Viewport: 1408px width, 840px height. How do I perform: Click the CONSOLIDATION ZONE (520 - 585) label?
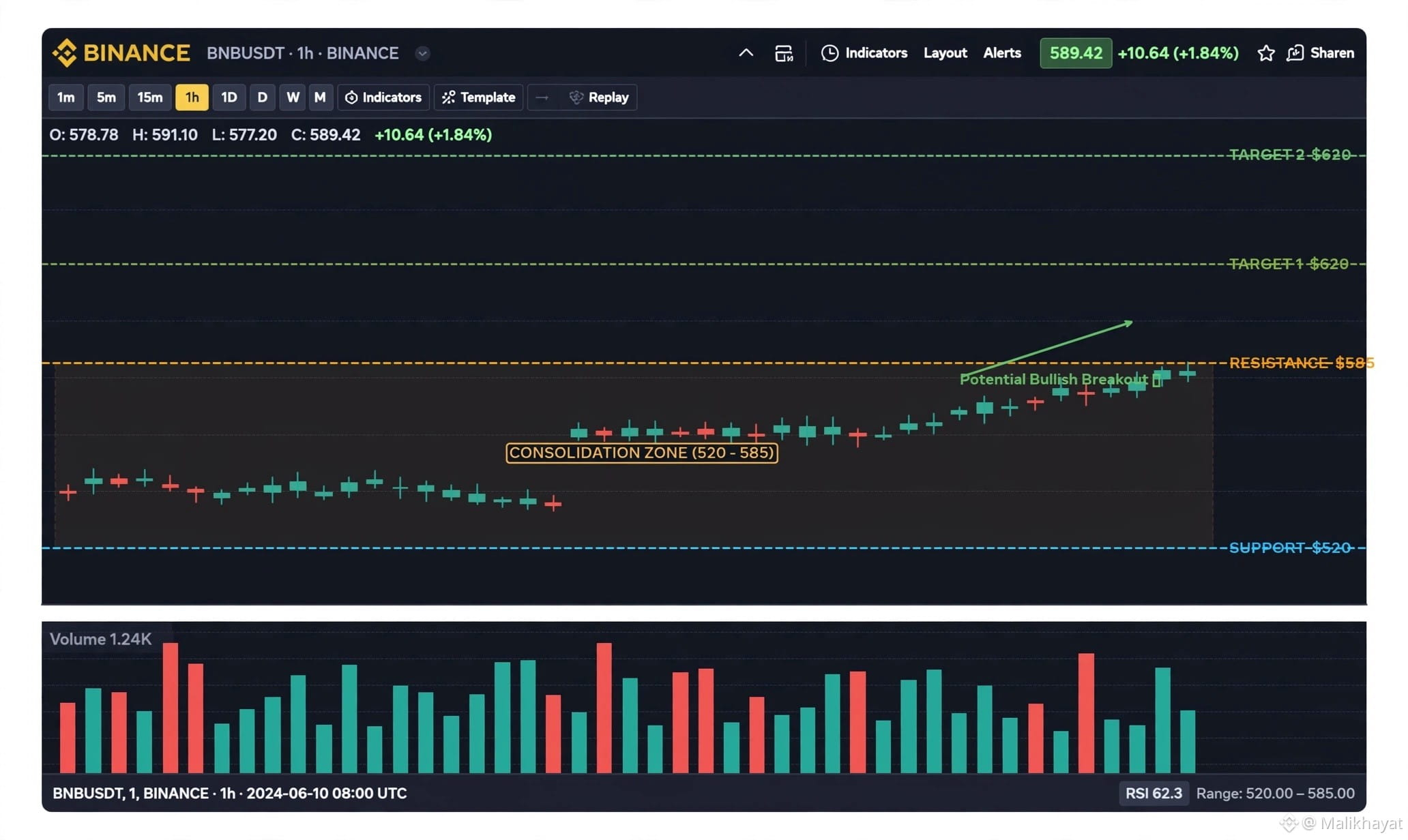[x=641, y=453]
